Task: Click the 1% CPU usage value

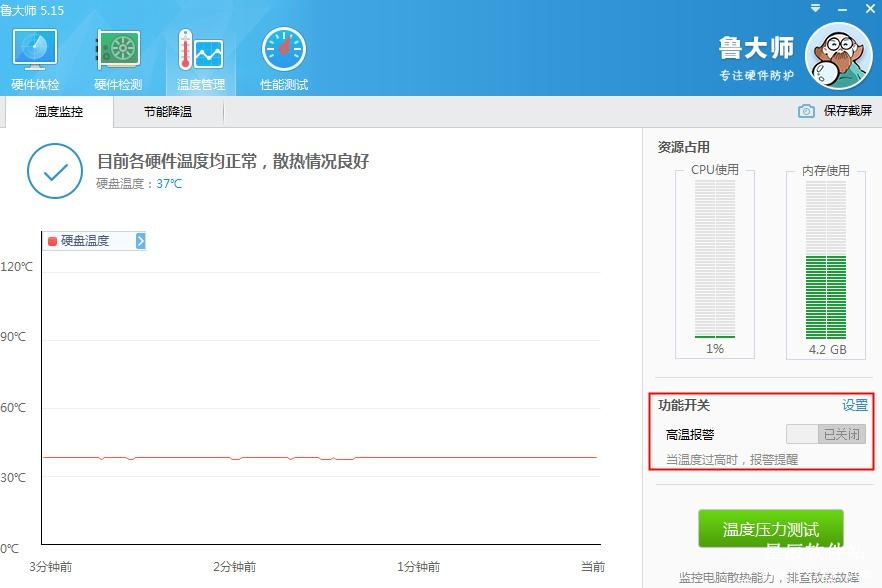Action: pyautogui.click(x=715, y=349)
